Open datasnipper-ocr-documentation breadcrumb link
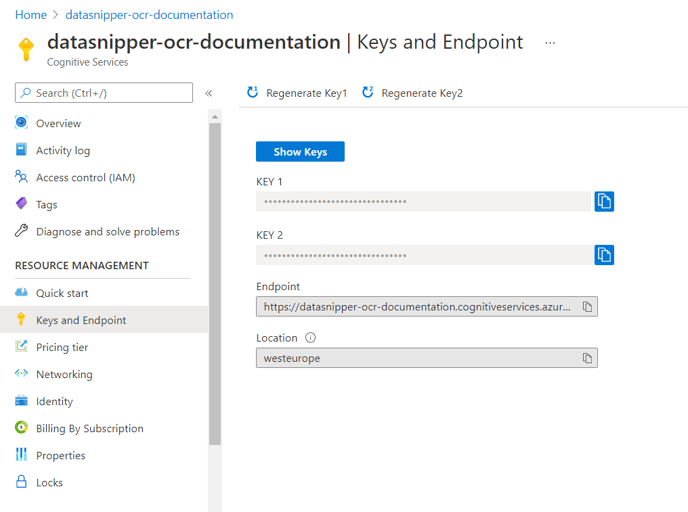This screenshot has width=688, height=512. coord(149,15)
